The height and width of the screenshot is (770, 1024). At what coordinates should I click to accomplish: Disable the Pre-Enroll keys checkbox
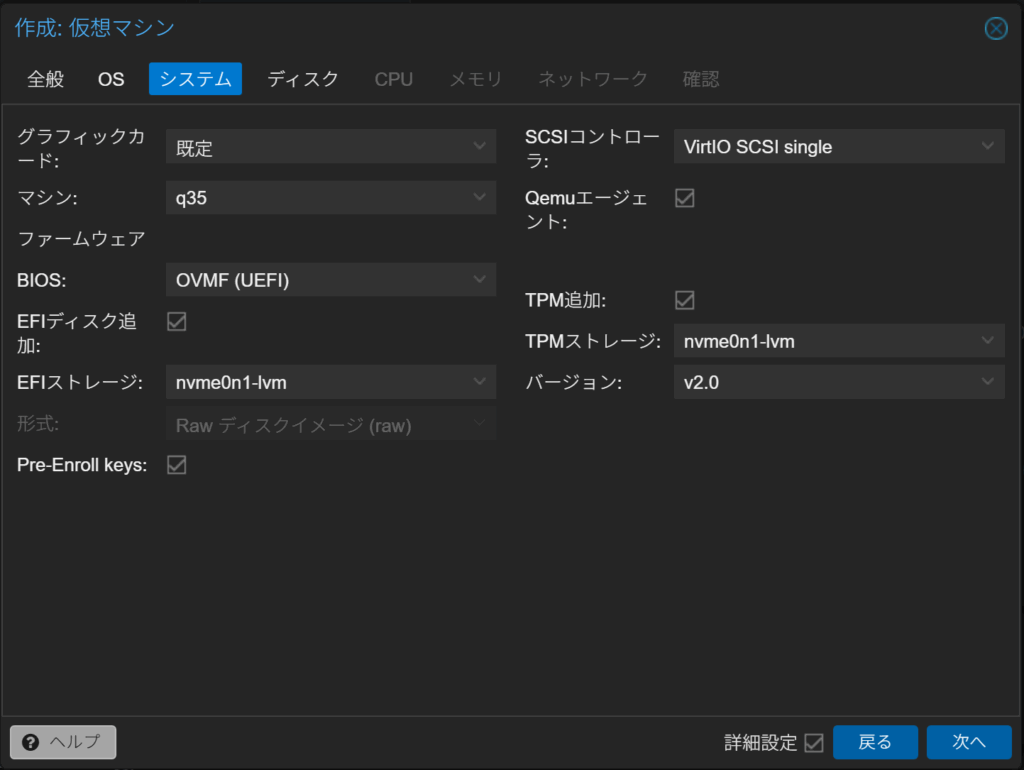coord(177,465)
